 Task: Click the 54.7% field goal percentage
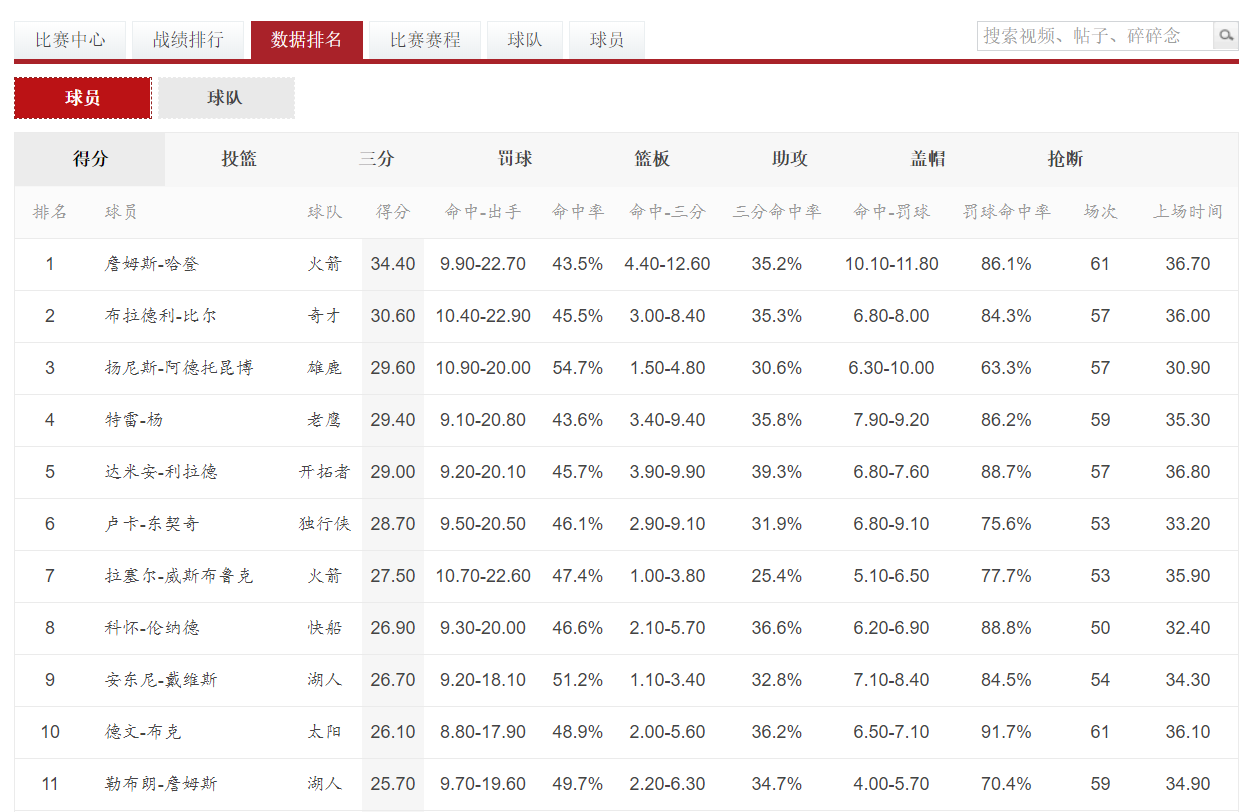[578, 368]
